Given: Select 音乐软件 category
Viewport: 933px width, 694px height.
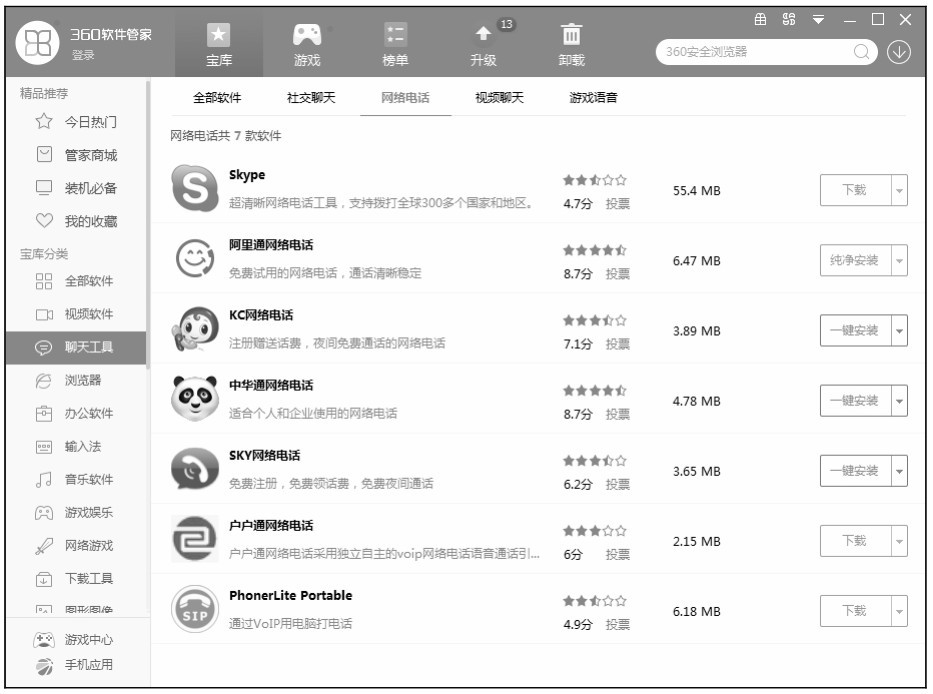Looking at the screenshot, I should [76, 479].
